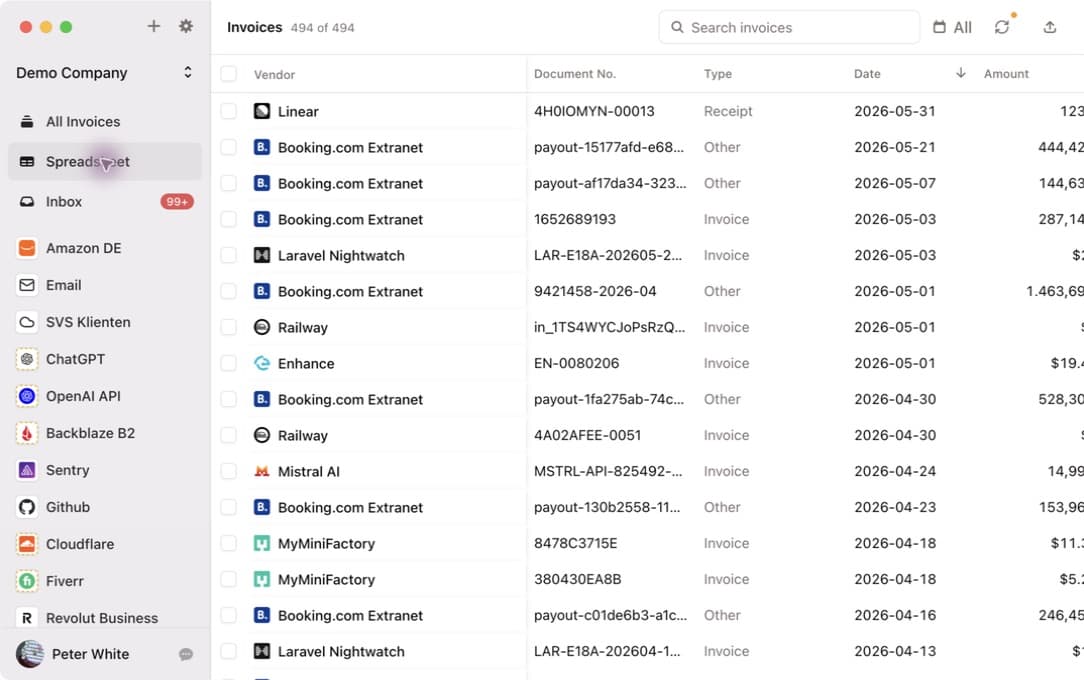Click the refresh sync icon in the toolbar
The height and width of the screenshot is (680, 1084).
point(1002,27)
